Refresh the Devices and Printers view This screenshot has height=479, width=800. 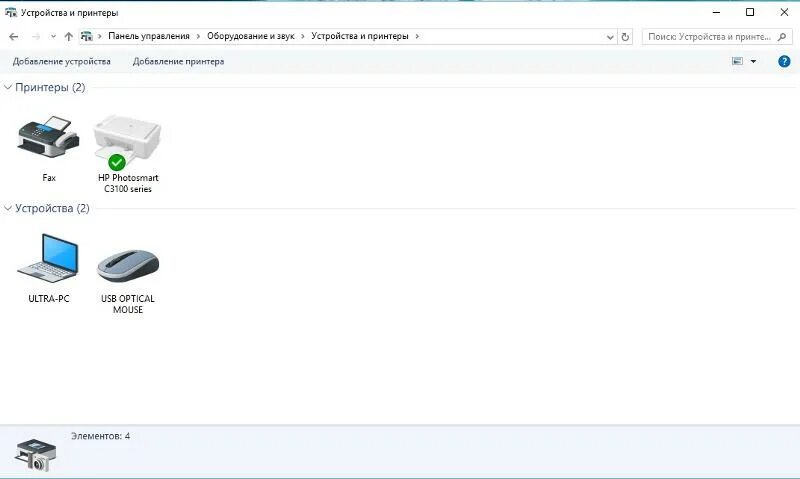625,37
